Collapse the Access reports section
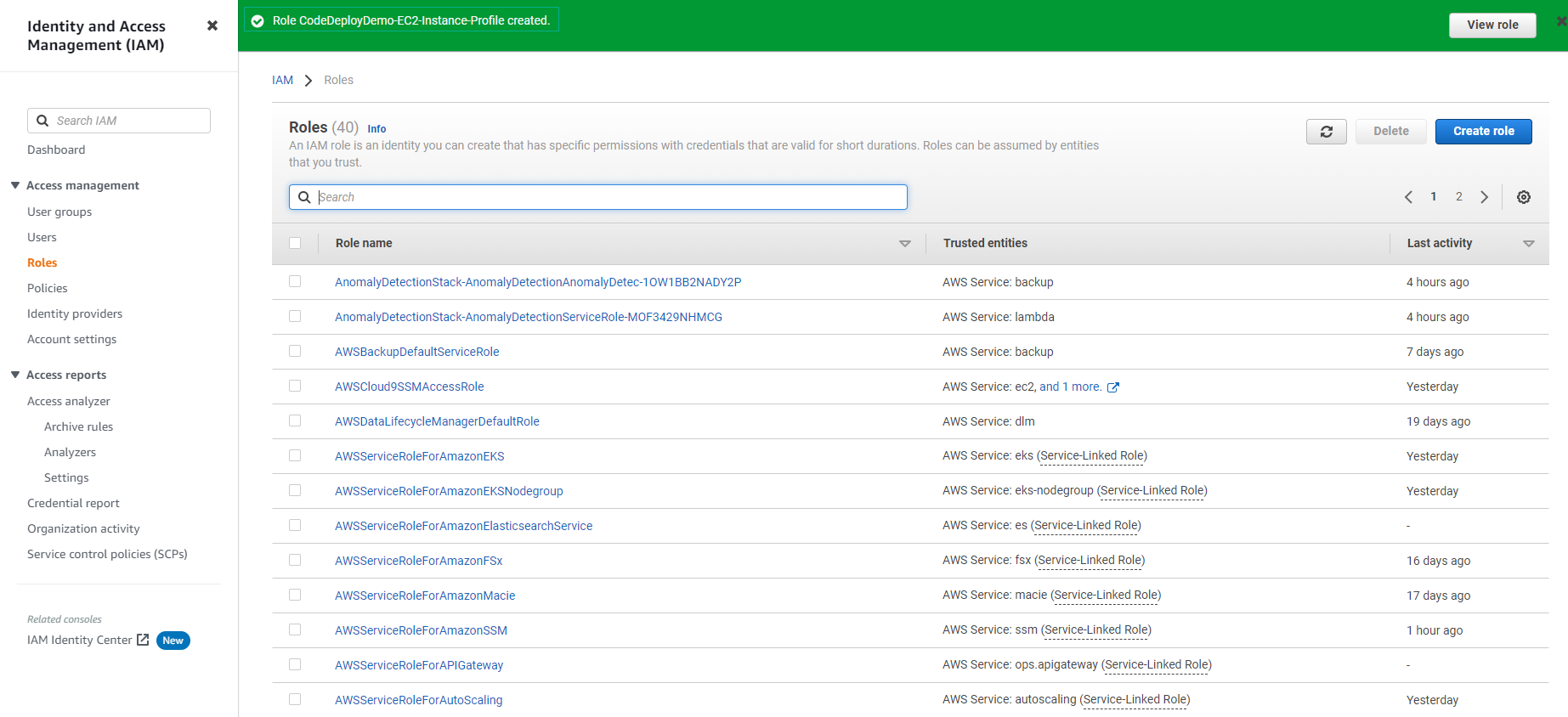This screenshot has width=1568, height=717. [x=15, y=375]
